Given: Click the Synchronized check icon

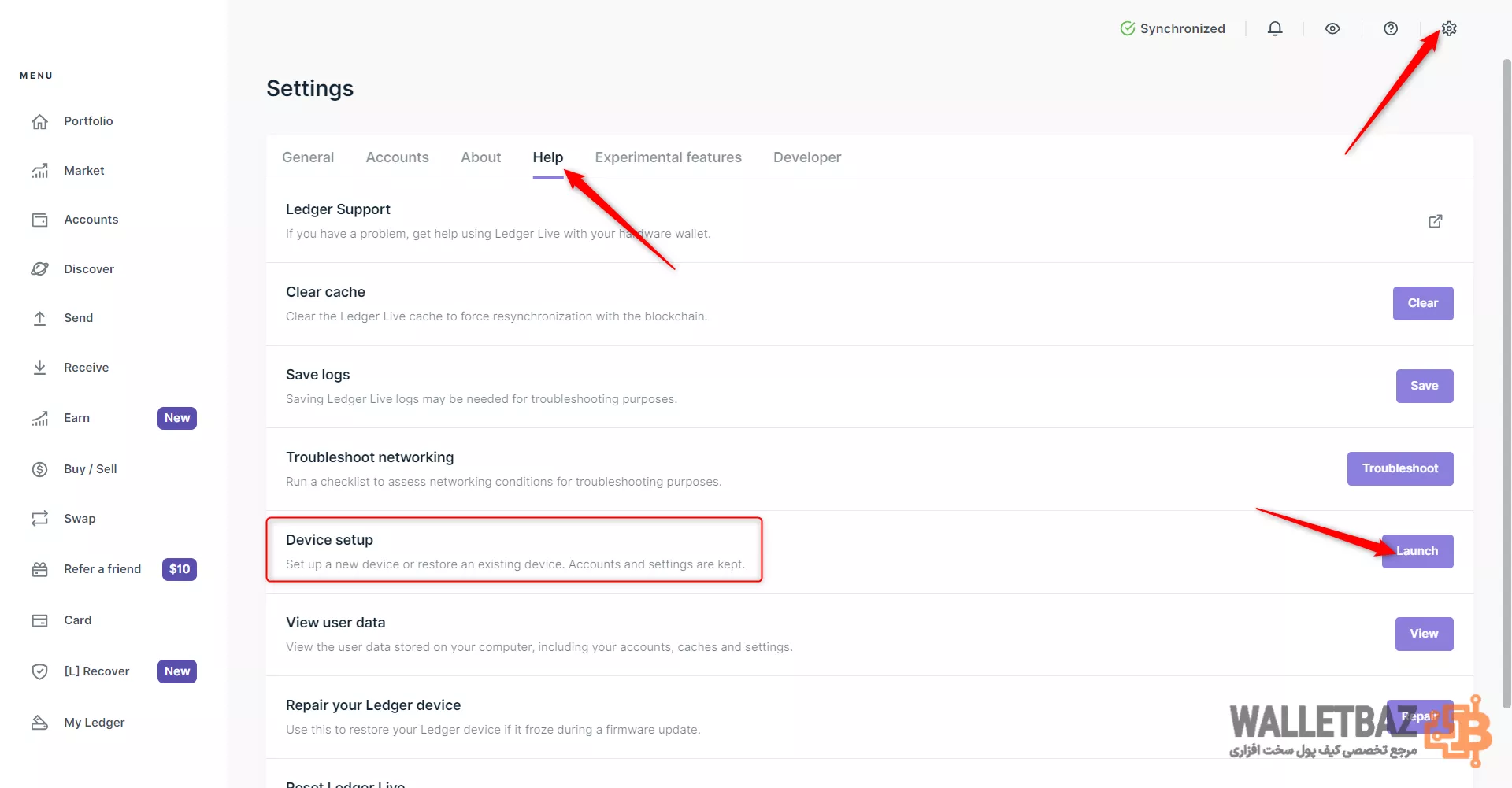Looking at the screenshot, I should pos(1128,28).
